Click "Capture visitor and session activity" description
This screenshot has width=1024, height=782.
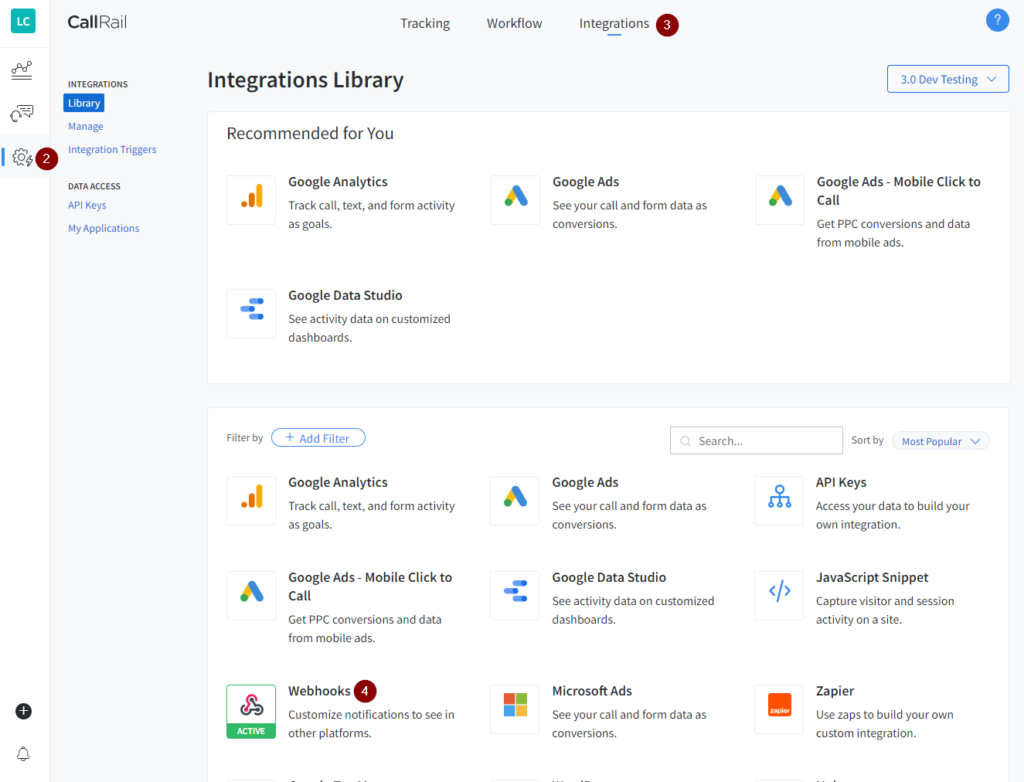(885, 610)
